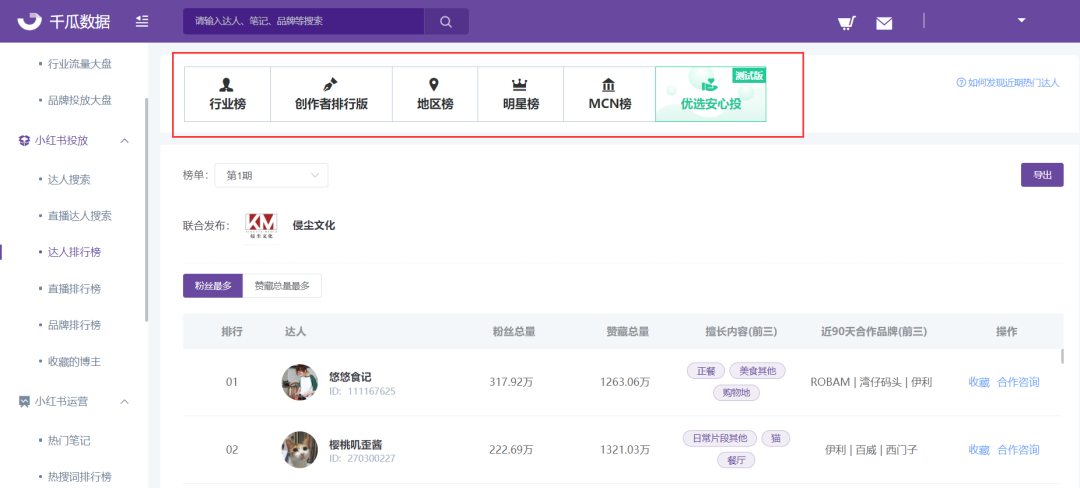Screen dimensions: 1080x488
Task: Open 直播排行榜 in sidebar
Action: click(x=74, y=288)
